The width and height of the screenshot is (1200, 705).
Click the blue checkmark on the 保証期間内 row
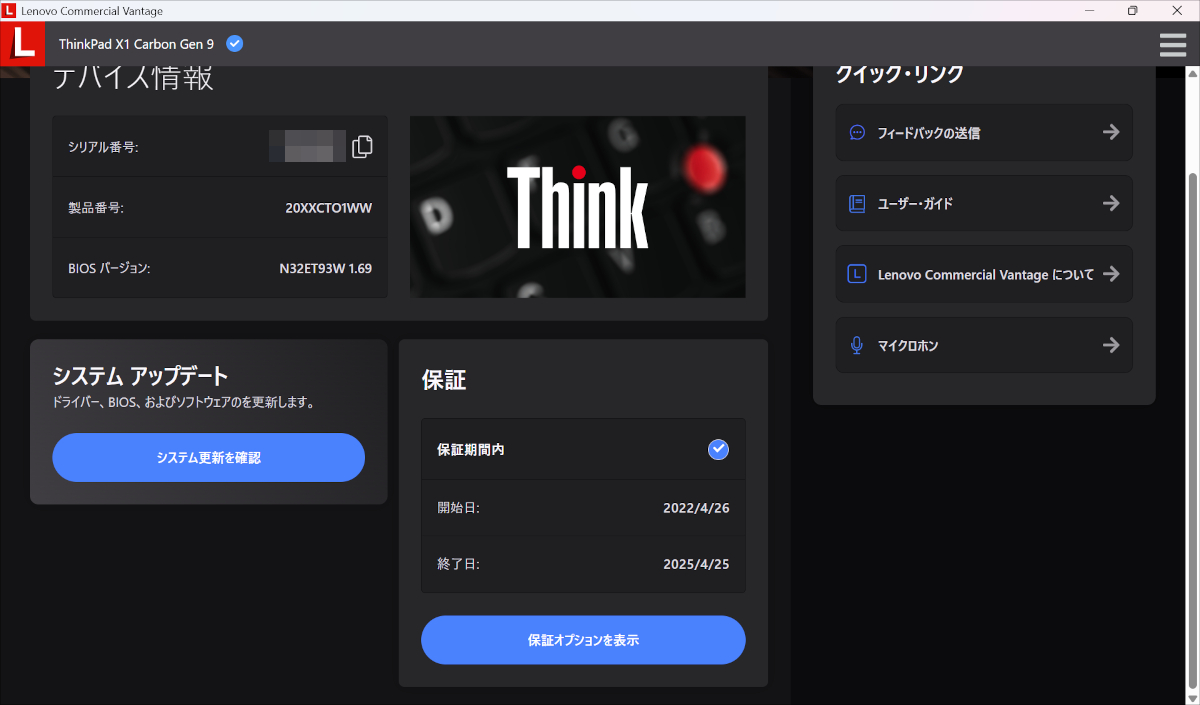(718, 449)
